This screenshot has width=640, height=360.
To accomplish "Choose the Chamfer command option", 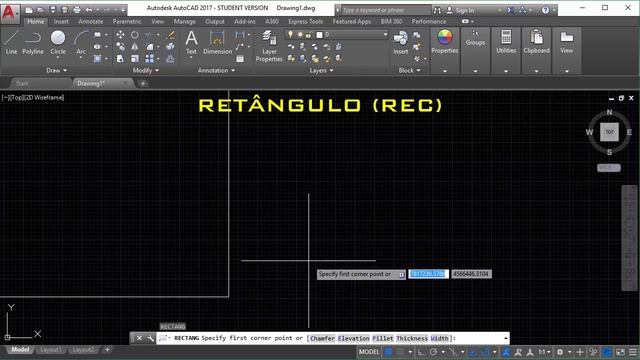I will coord(322,338).
